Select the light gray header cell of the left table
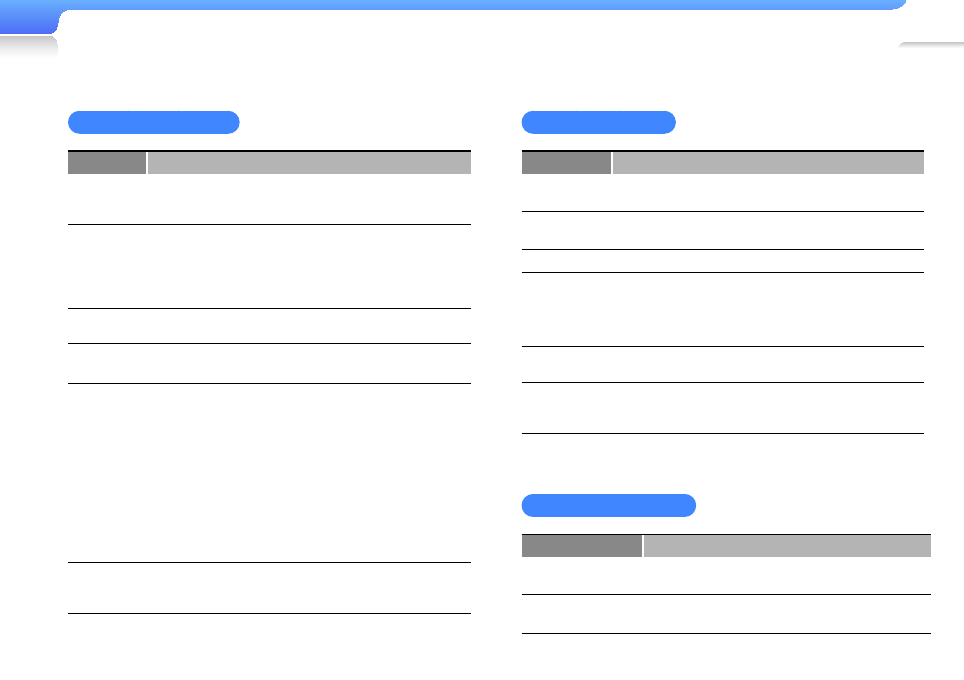 tap(309, 163)
